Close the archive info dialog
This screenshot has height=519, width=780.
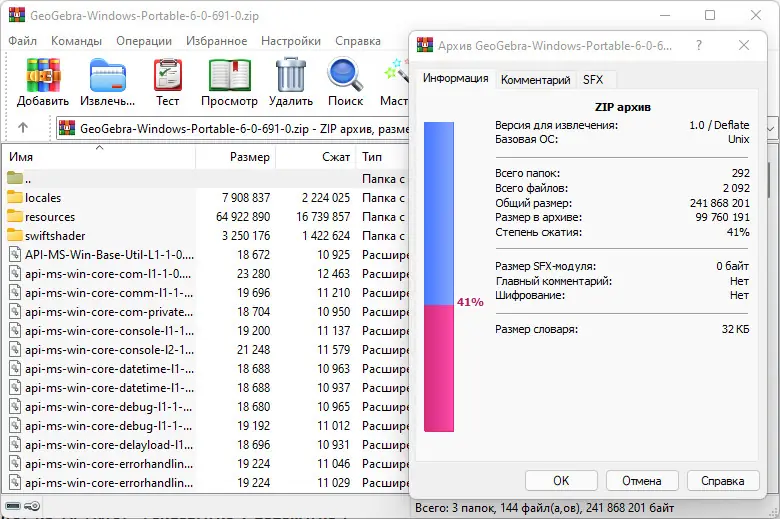tap(744, 45)
